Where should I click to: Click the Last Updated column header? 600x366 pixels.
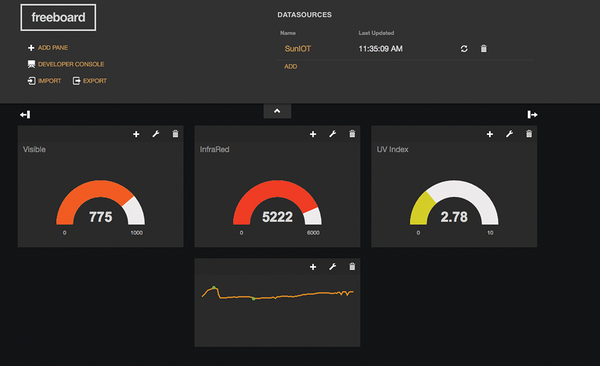pos(376,33)
